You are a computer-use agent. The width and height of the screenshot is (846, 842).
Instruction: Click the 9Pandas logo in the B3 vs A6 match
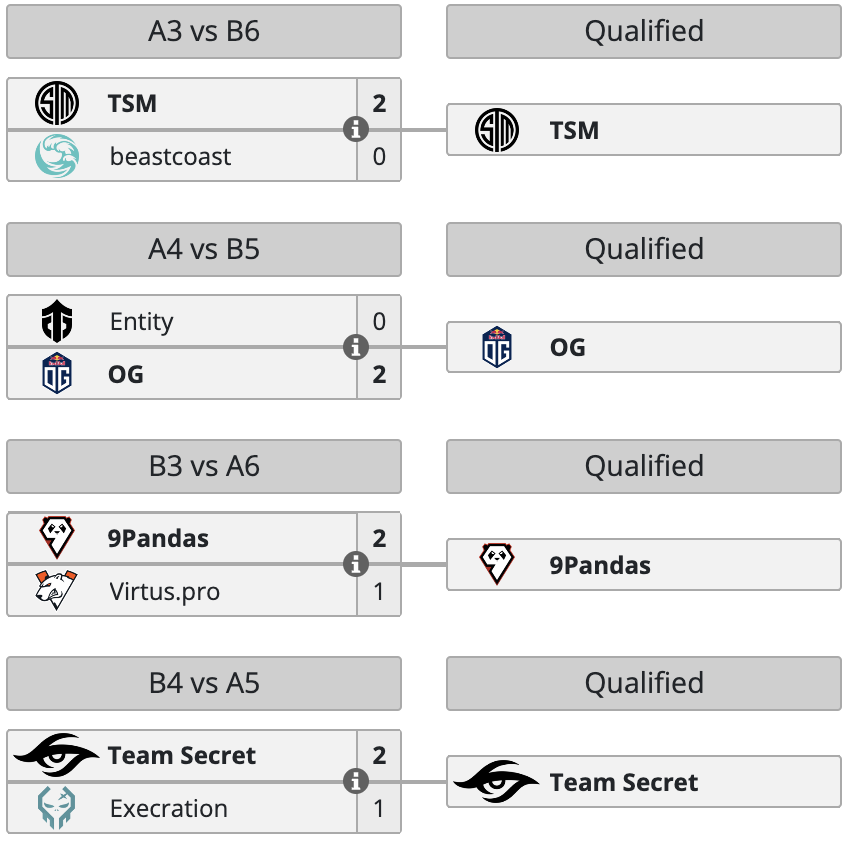coord(57,538)
